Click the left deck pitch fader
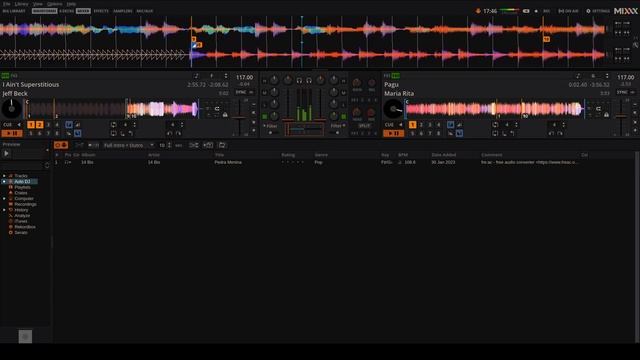Viewport: 640px width, 360px height. pyautogui.click(x=239, y=117)
